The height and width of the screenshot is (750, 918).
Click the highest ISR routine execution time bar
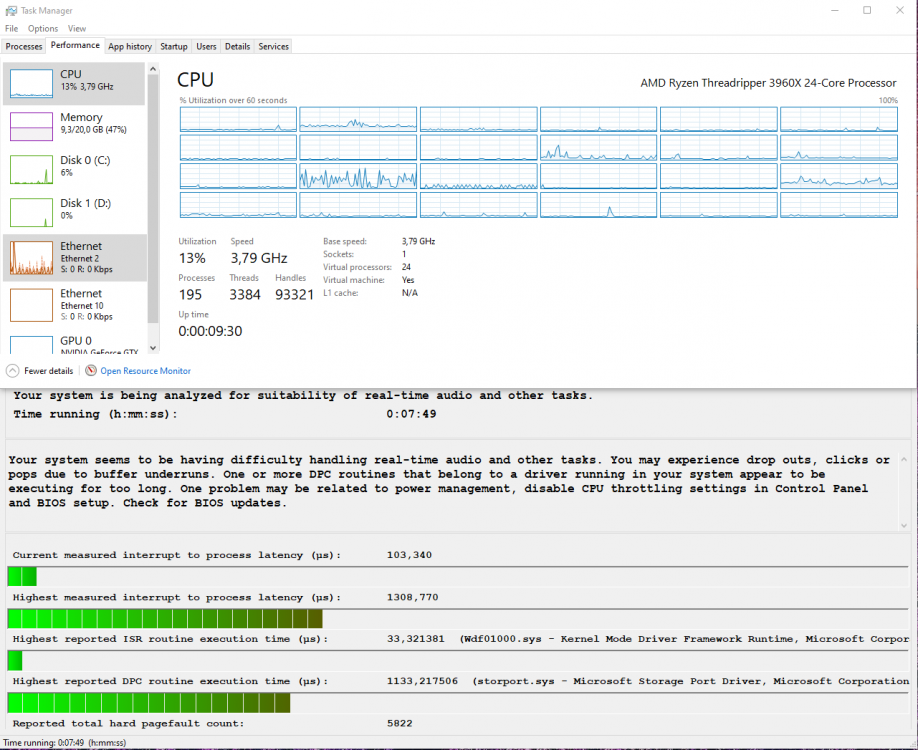(x=15, y=660)
